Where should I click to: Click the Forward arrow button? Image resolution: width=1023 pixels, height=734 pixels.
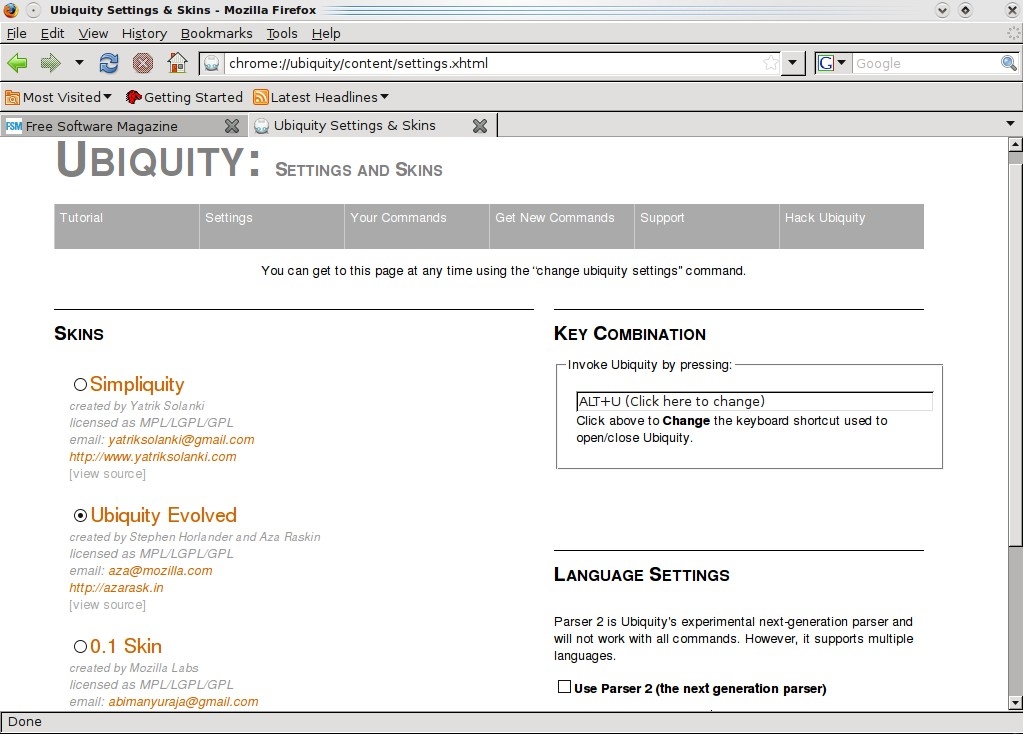50,63
